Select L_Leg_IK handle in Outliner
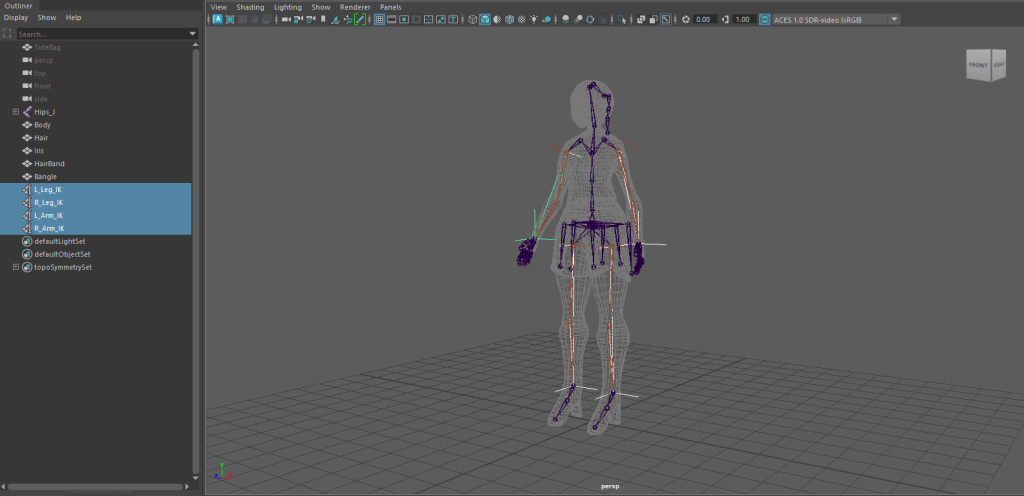Screen dimensions: 1024x496 click(x=48, y=190)
